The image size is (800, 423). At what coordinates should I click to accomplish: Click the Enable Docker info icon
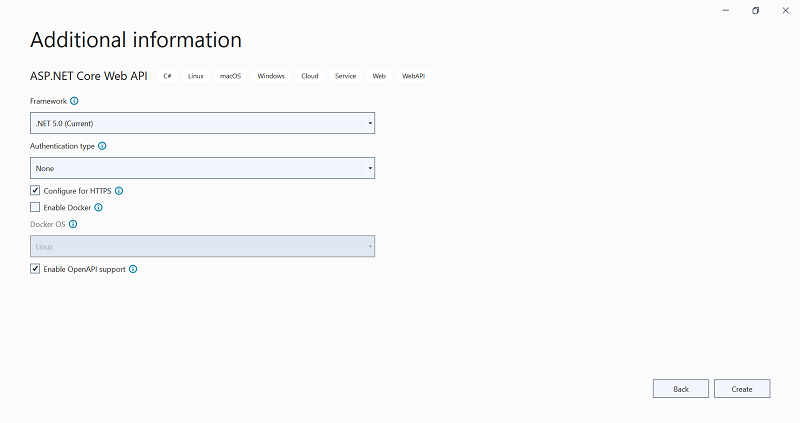pyautogui.click(x=98, y=207)
